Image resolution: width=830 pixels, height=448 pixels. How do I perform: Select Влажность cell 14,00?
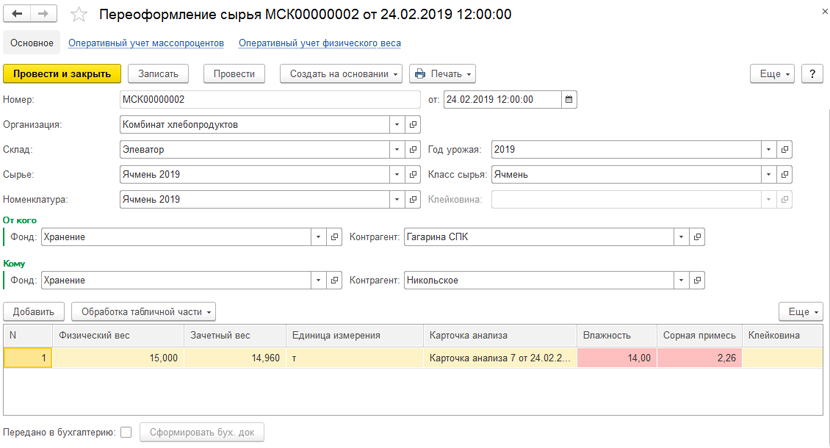[617, 358]
